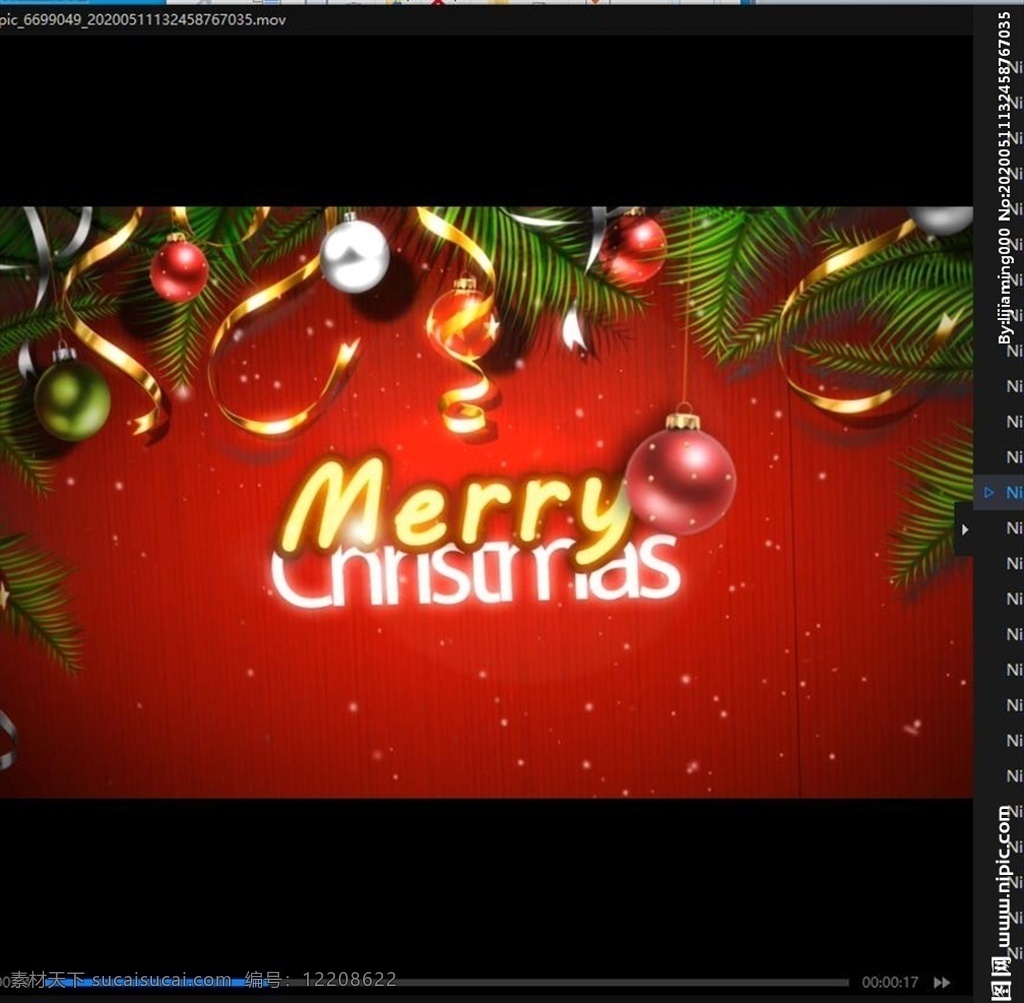Click the 00:00:17 time display
Image resolution: width=1024 pixels, height=1003 pixels.
[x=889, y=982]
